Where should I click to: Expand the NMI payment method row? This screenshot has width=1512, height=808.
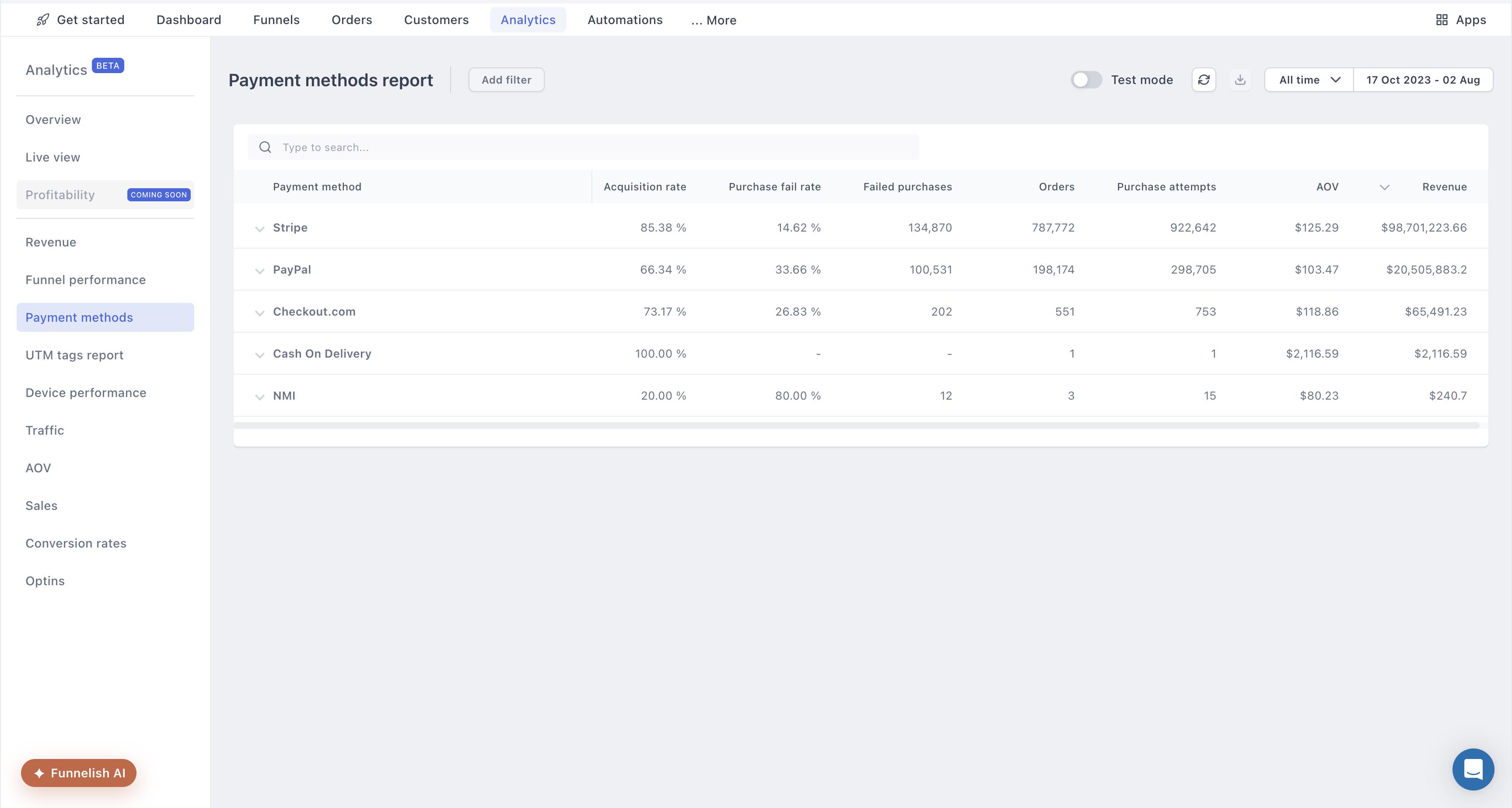[x=259, y=397]
